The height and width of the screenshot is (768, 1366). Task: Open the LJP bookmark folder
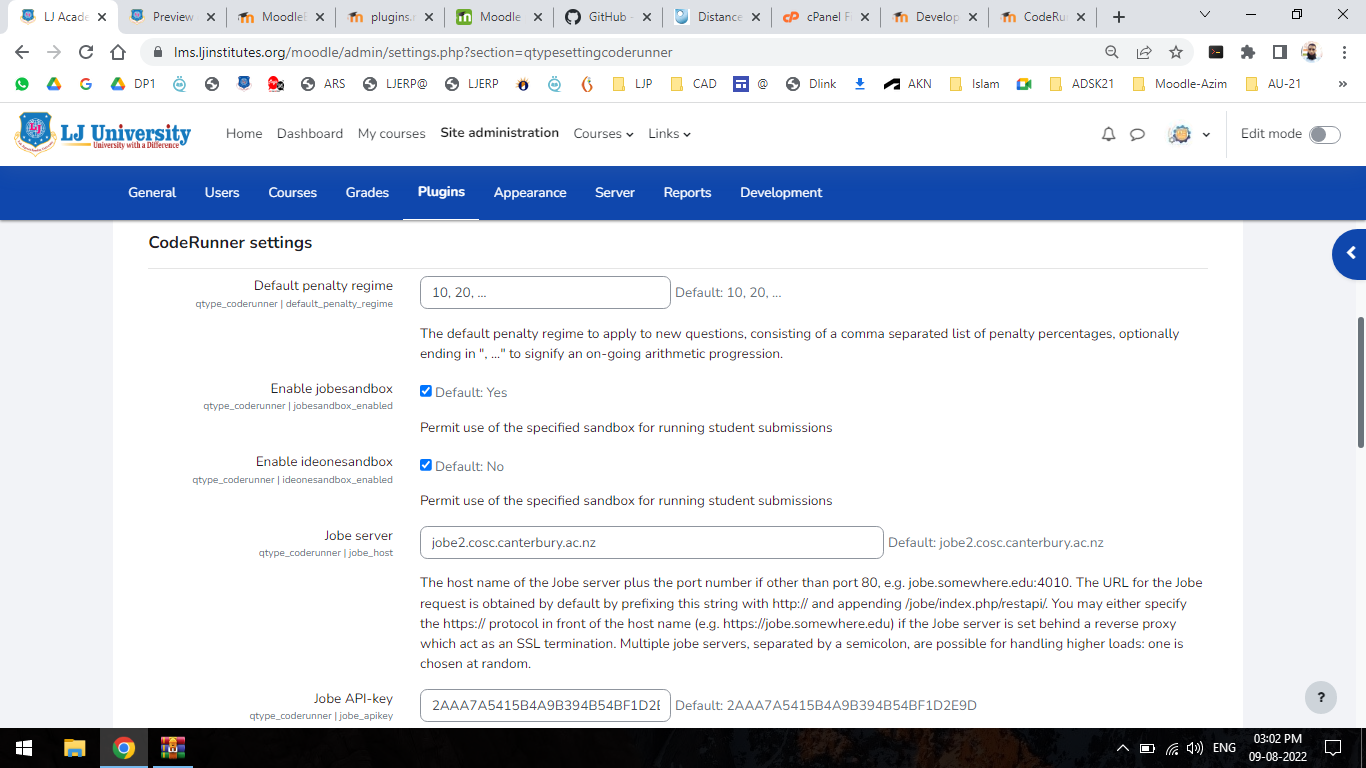(x=631, y=84)
